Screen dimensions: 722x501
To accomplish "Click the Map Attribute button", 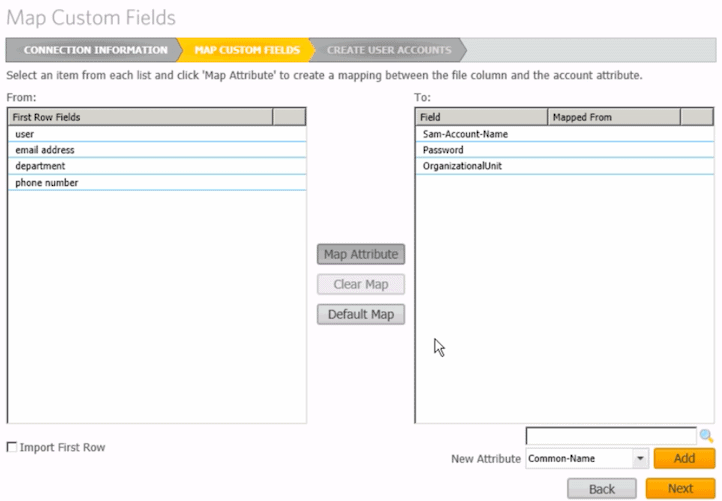I will tap(361, 254).
